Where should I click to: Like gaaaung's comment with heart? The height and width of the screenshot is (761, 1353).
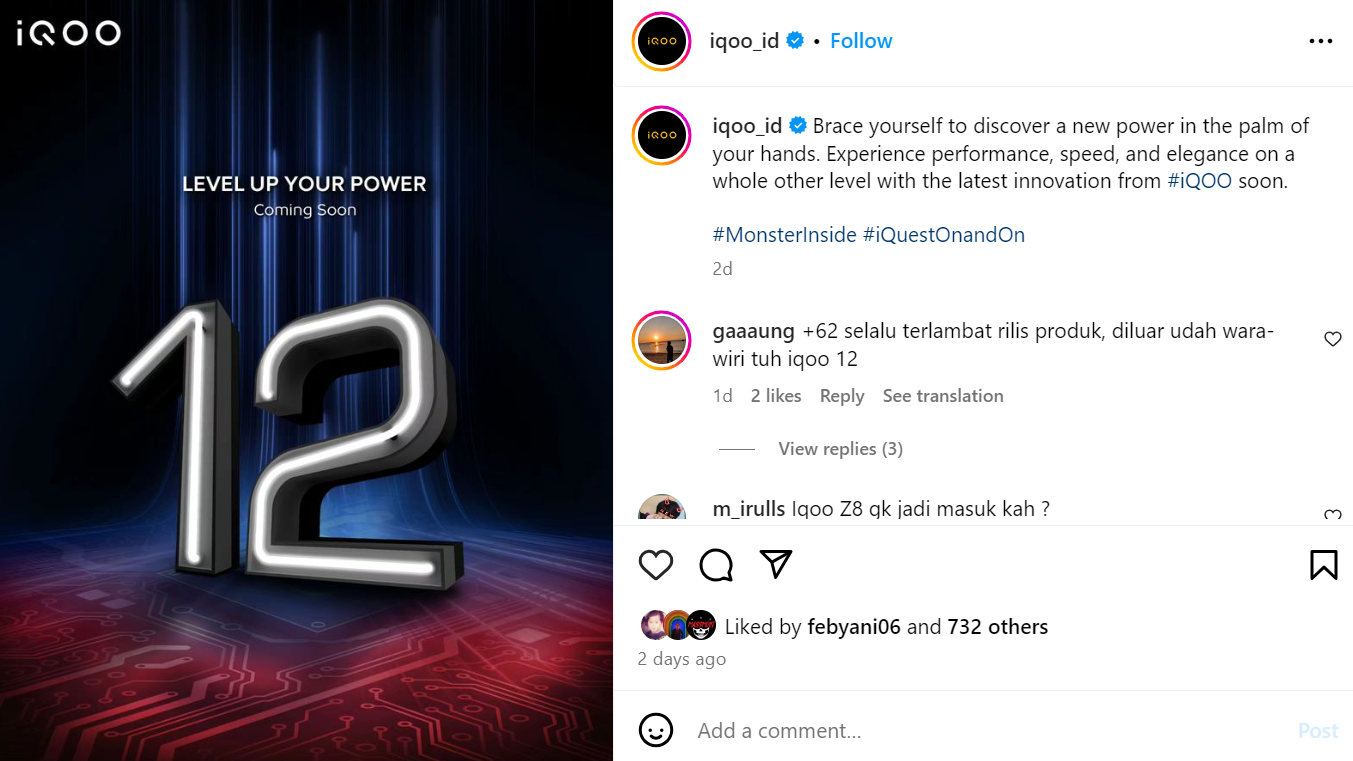1332,339
